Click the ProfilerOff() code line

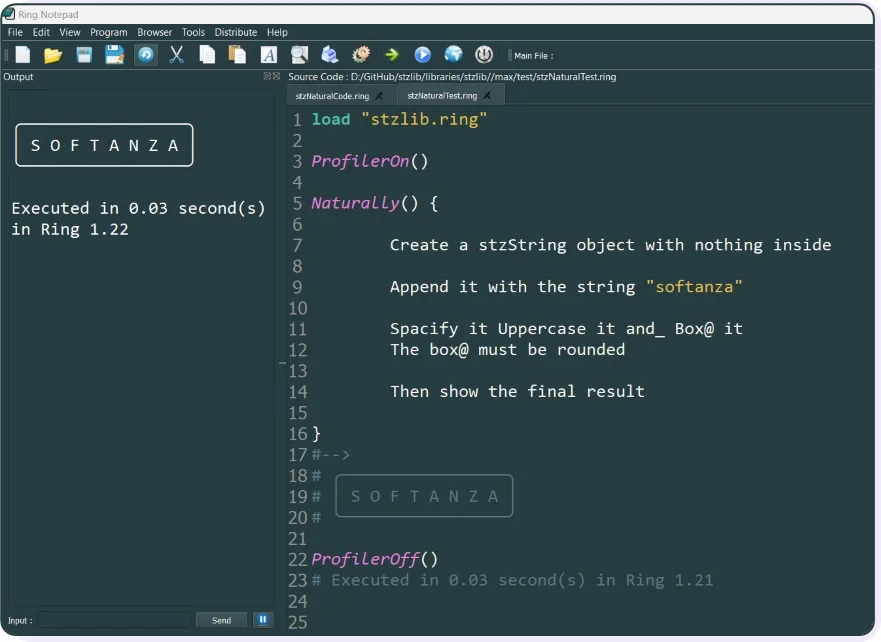(375, 559)
